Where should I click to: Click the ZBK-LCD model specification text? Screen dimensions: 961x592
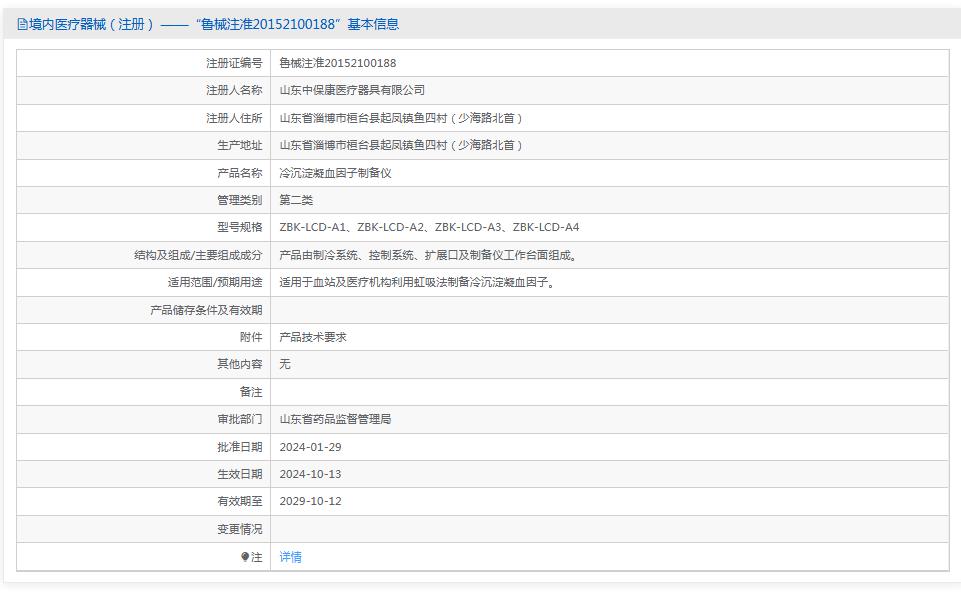point(429,227)
